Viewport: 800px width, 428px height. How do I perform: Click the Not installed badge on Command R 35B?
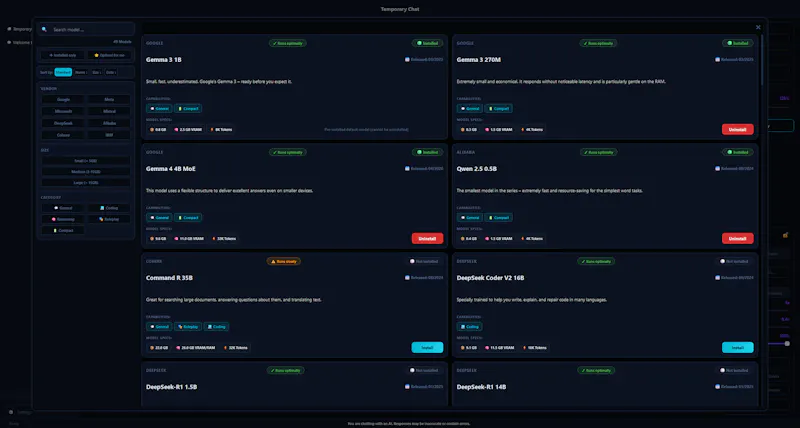(x=424, y=261)
